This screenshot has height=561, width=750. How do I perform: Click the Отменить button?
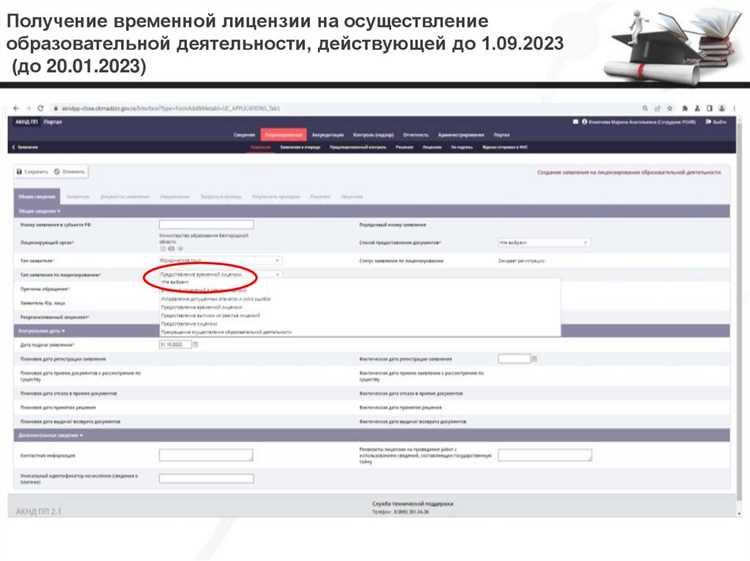[x=69, y=172]
